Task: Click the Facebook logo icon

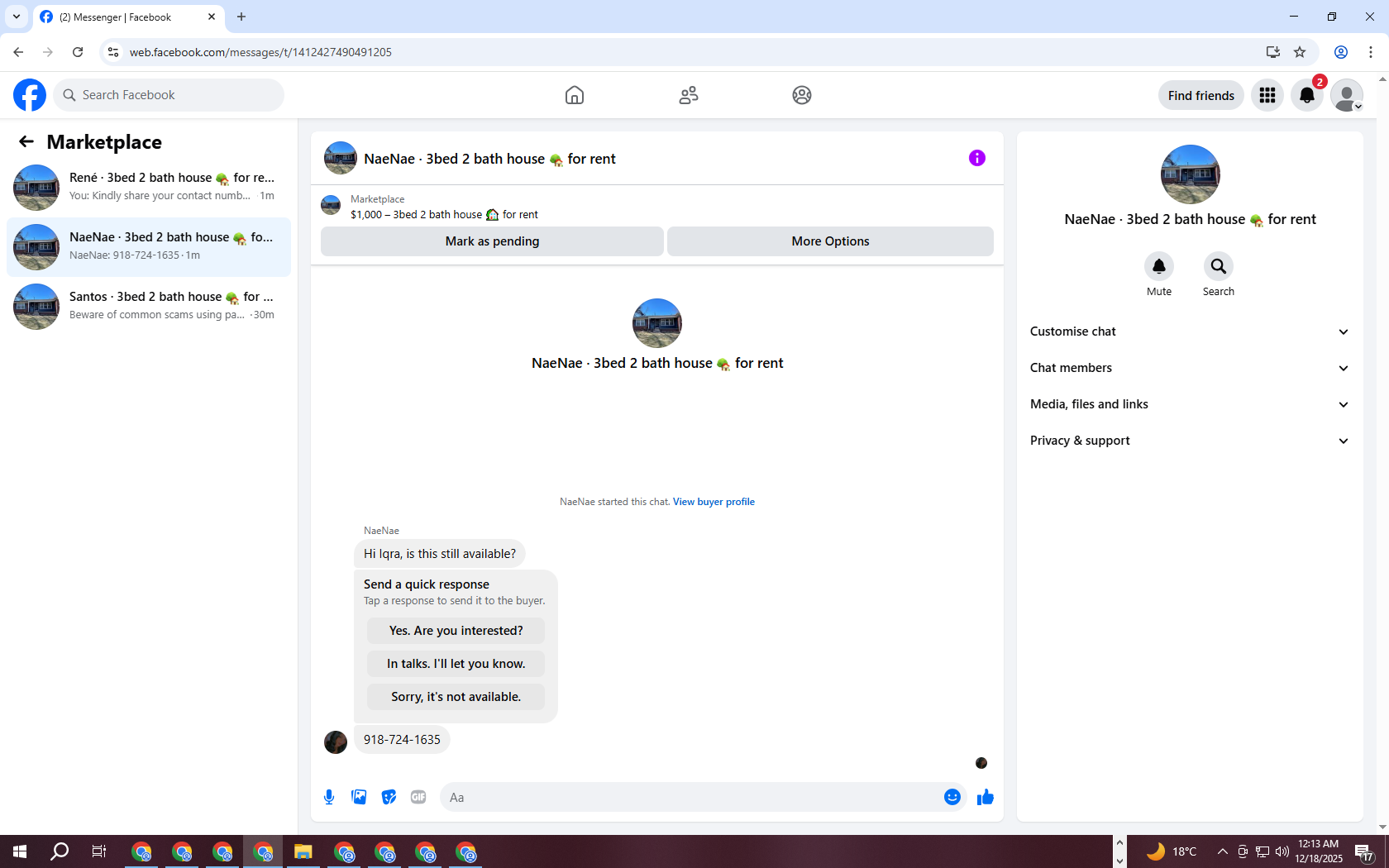Action: click(30, 95)
